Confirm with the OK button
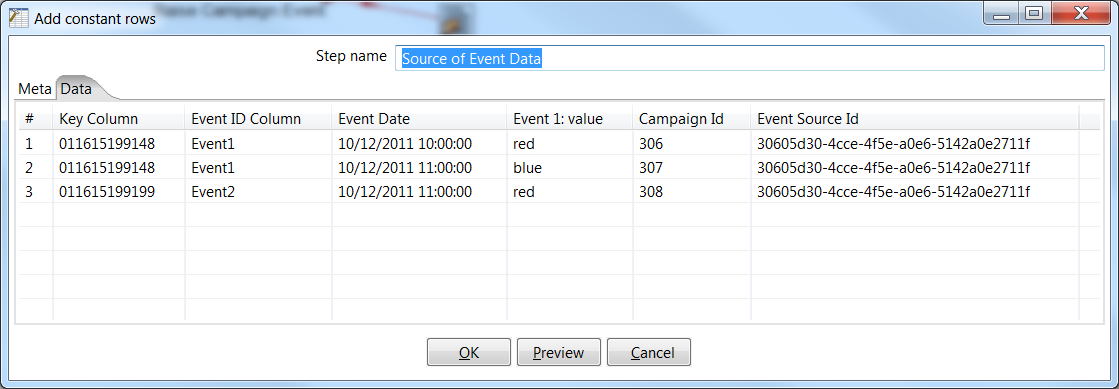Viewport: 1119px width, 389px height. pos(469,353)
